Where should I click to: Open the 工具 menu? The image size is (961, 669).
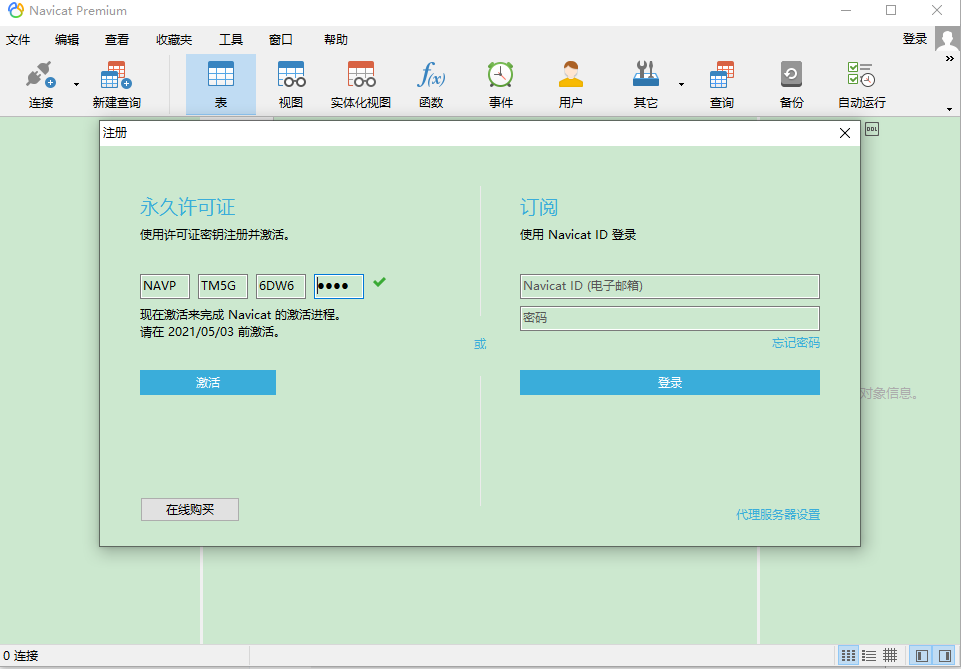coord(231,40)
